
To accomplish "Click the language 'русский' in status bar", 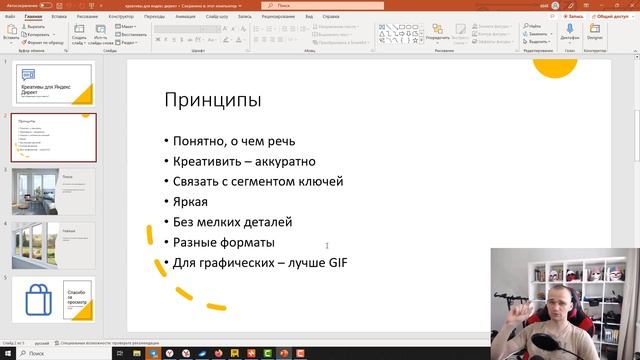I will coord(42,343).
